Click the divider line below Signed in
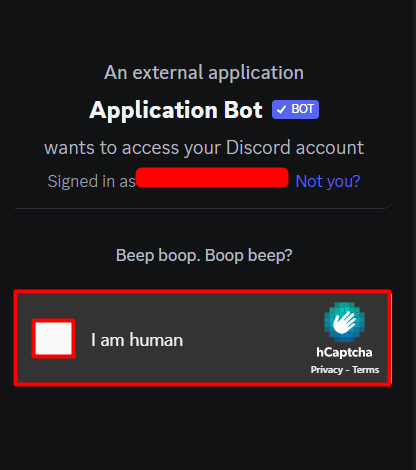416x470 pixels. coord(204,208)
